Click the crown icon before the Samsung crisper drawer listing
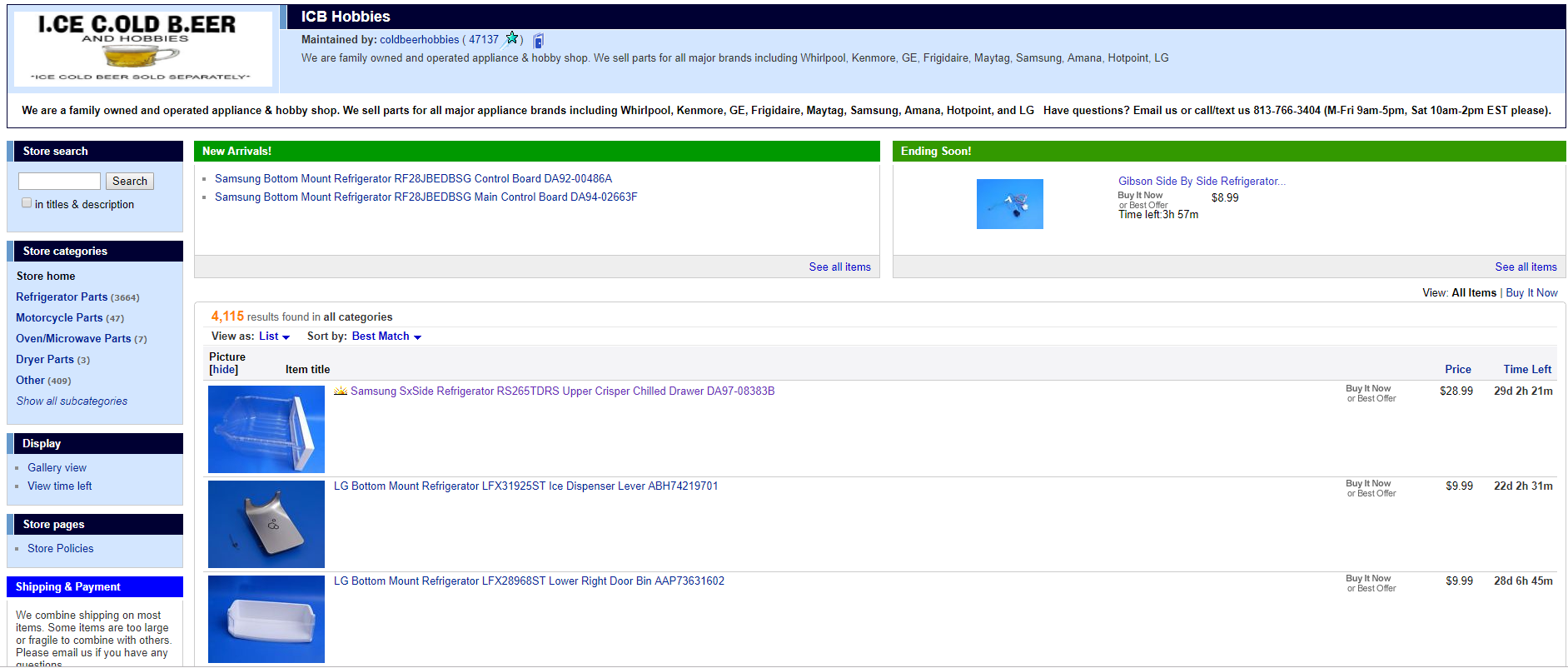 point(341,391)
